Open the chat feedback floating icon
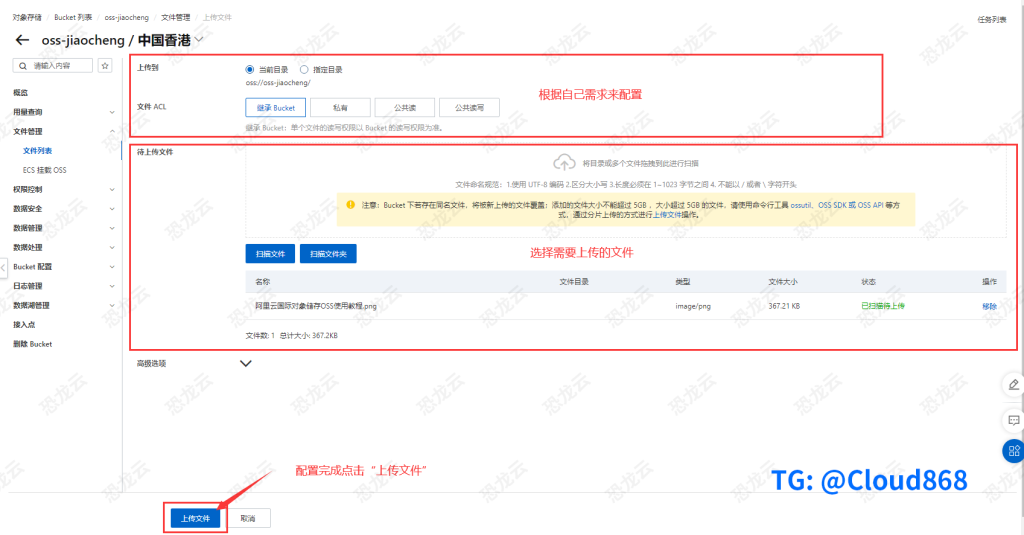Image resolution: width=1024 pixels, height=535 pixels. pyautogui.click(x=1014, y=420)
